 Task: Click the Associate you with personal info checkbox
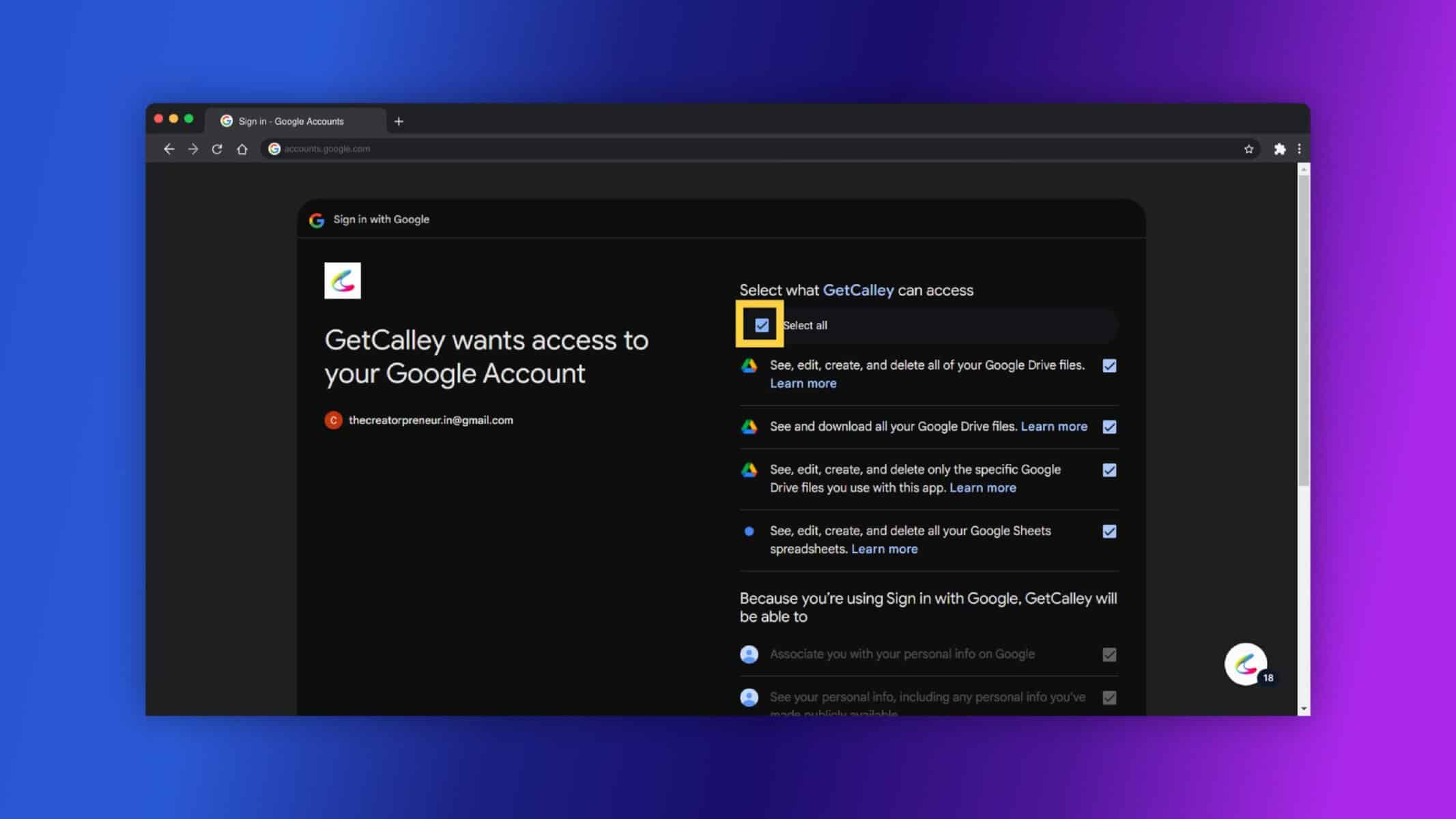pos(1109,655)
